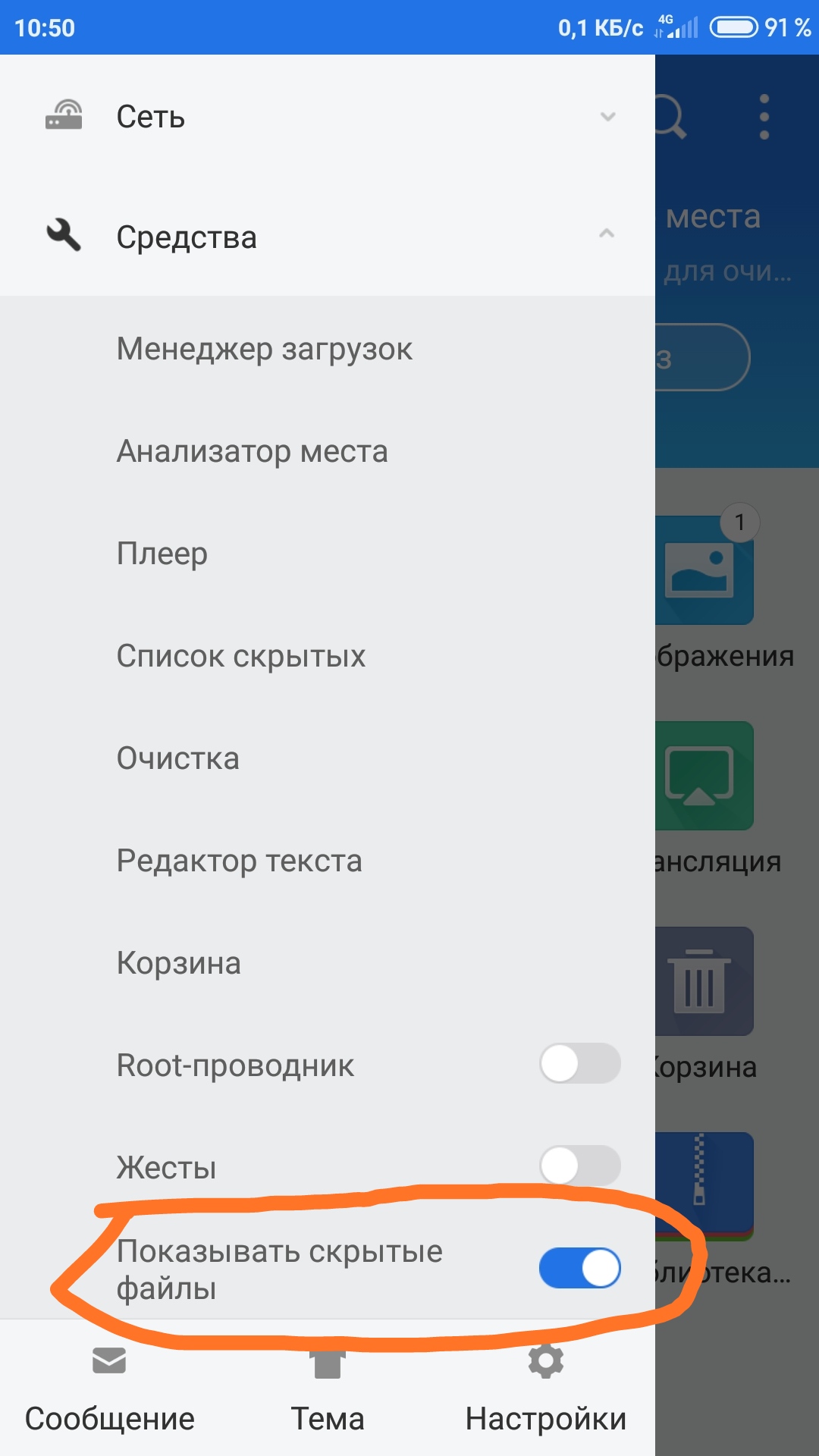Open Настройки at the drawer bottom
The image size is (819, 1456).
pos(546,1389)
